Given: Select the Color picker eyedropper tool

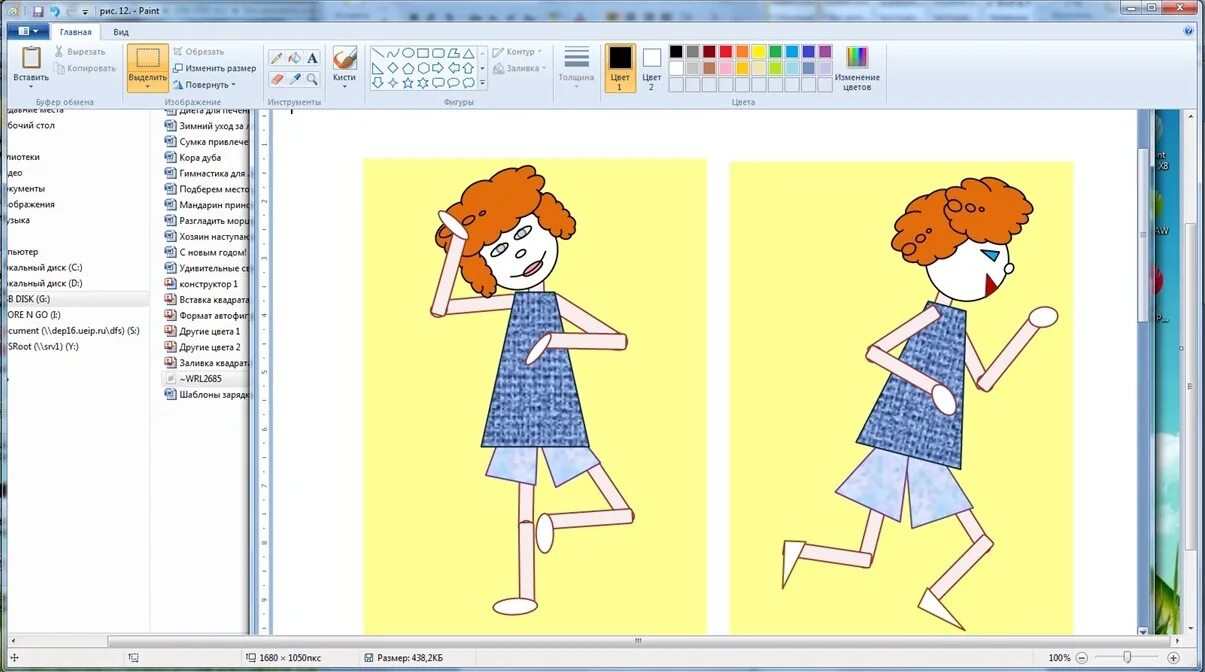Looking at the screenshot, I should (295, 79).
